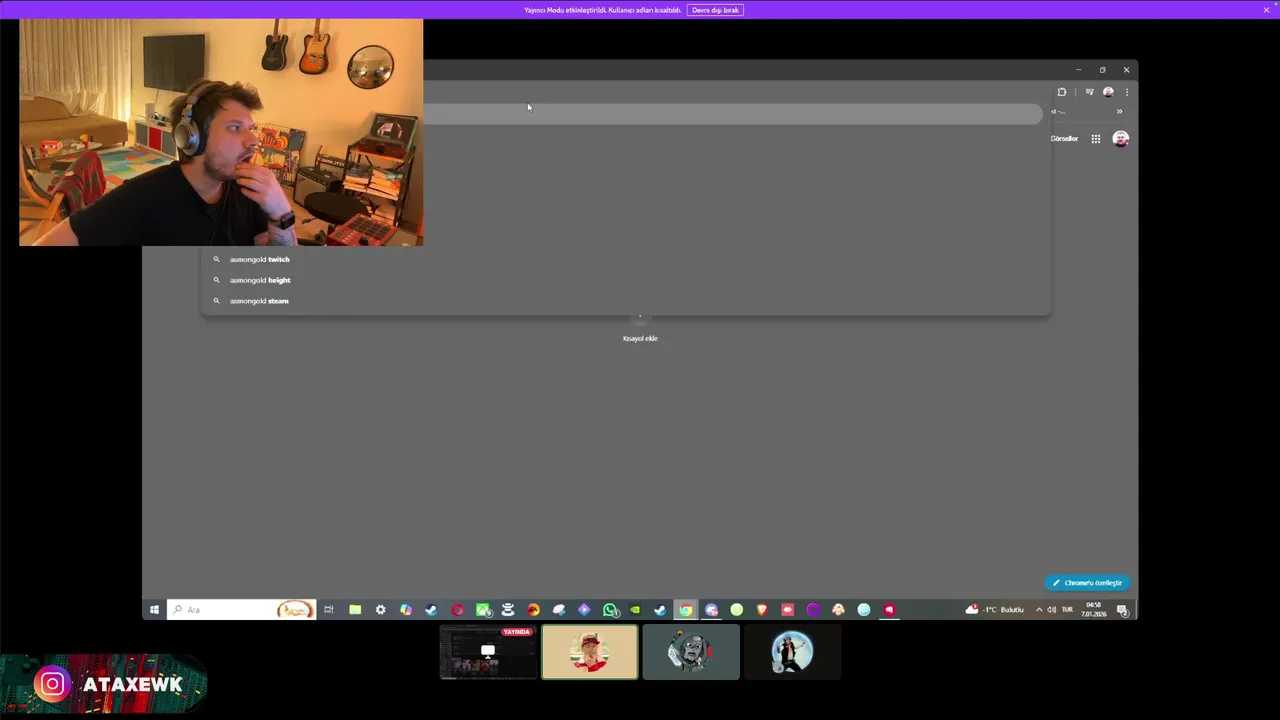Open the weather widget '-1°C Bulutlu'
The width and height of the screenshot is (1280, 720).
995,610
